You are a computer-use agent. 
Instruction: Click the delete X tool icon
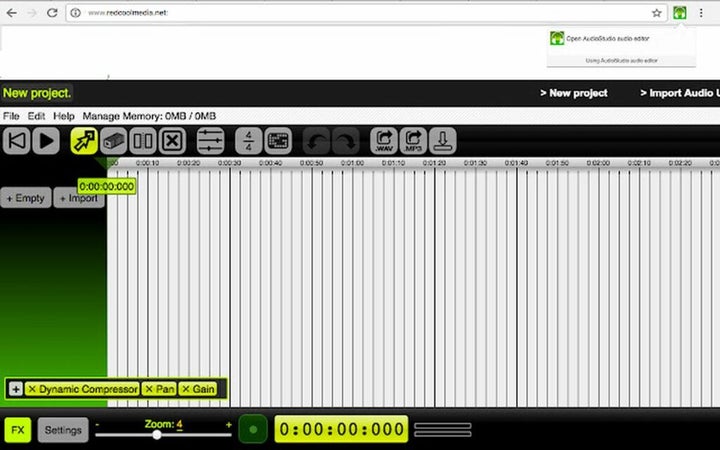pyautogui.click(x=172, y=141)
